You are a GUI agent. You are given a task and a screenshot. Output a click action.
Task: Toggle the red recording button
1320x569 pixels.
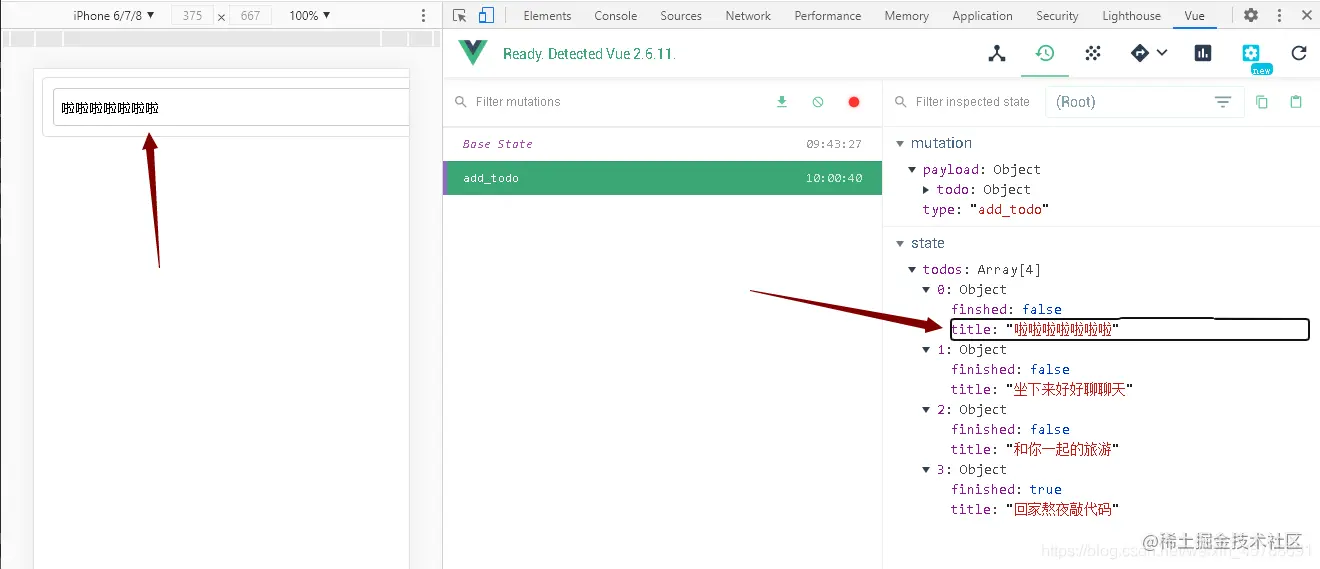click(854, 102)
